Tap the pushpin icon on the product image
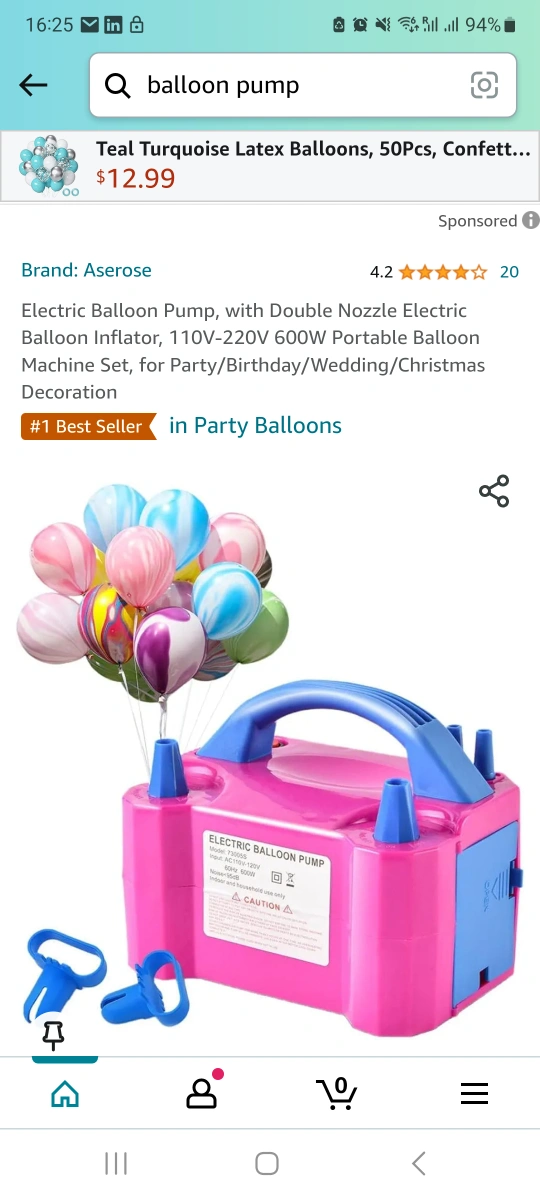540x1200 pixels. tap(53, 1036)
